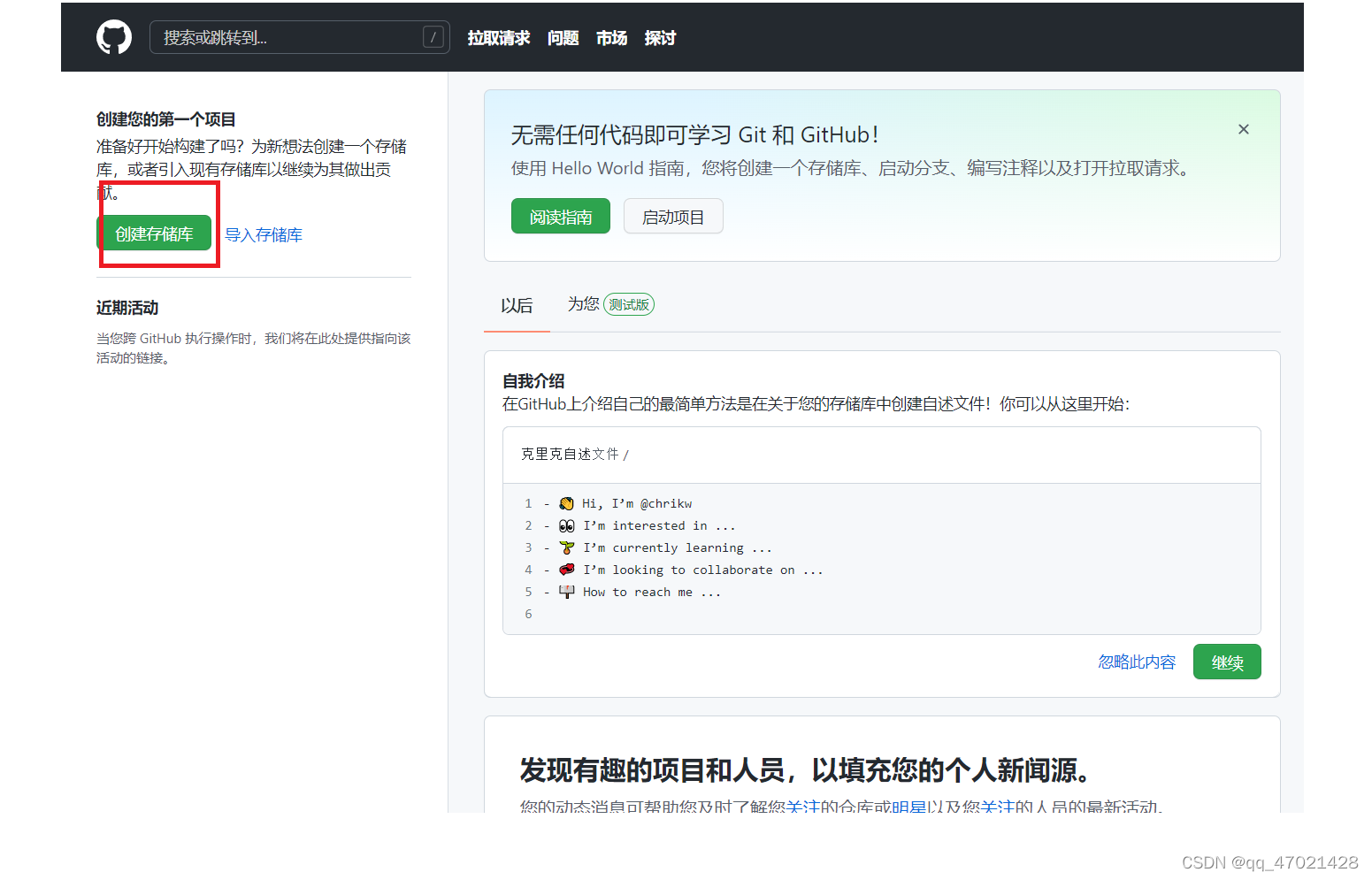Click the 阅读指南 button
The image size is (1372, 880).
point(560,216)
